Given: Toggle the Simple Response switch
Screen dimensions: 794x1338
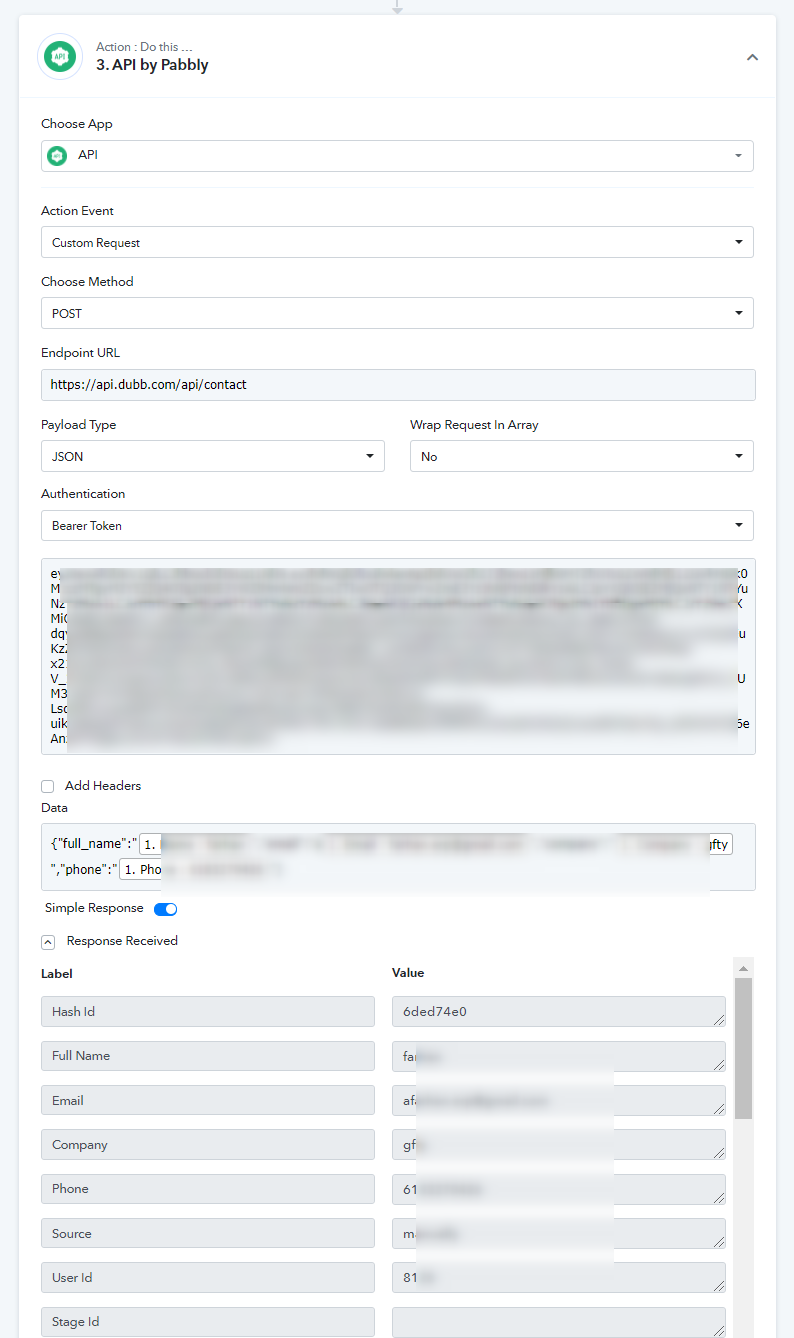Looking at the screenshot, I should [165, 909].
